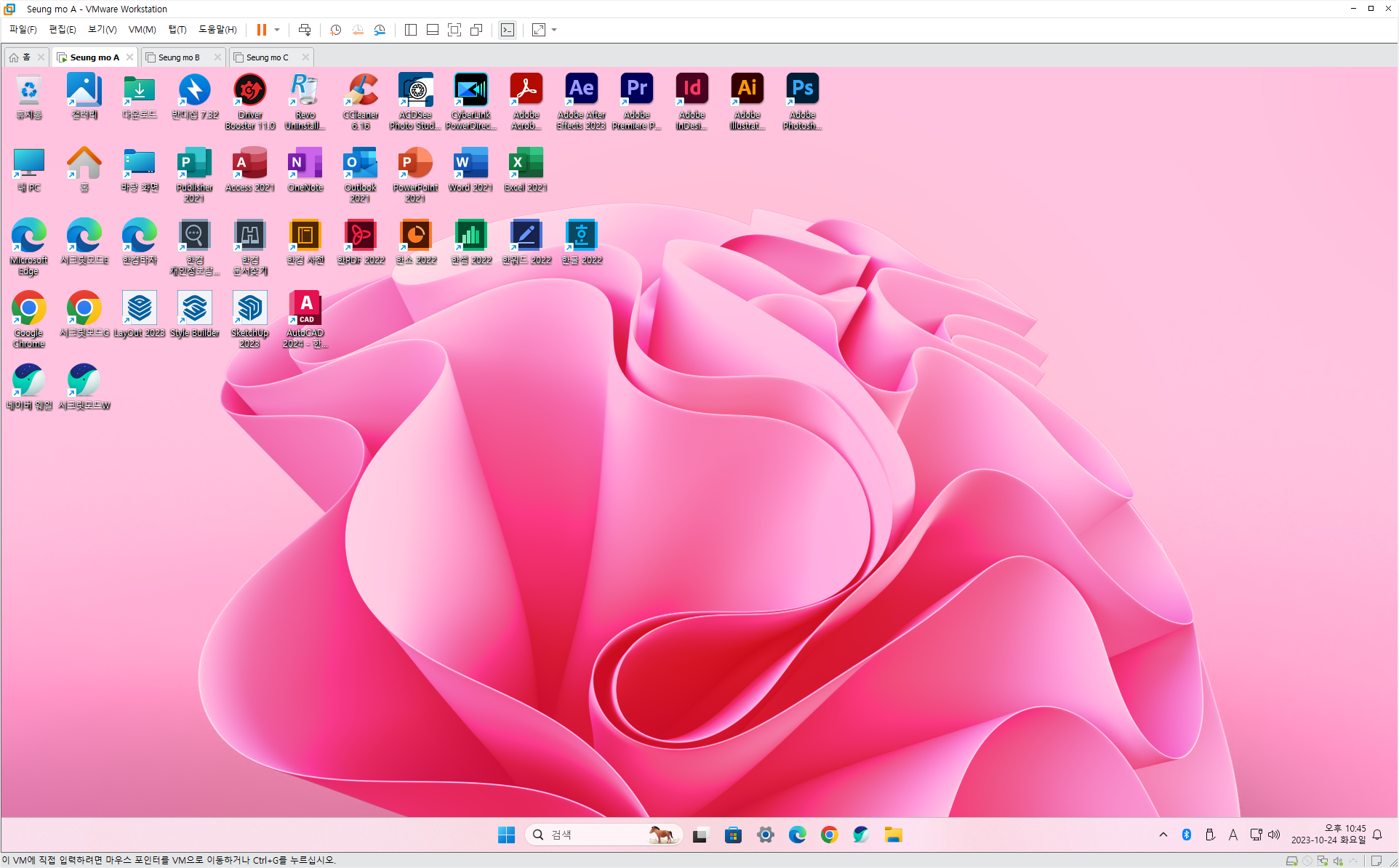Take a snapshot using the clock-plus icon
Image resolution: width=1399 pixels, height=868 pixels.
(x=335, y=30)
